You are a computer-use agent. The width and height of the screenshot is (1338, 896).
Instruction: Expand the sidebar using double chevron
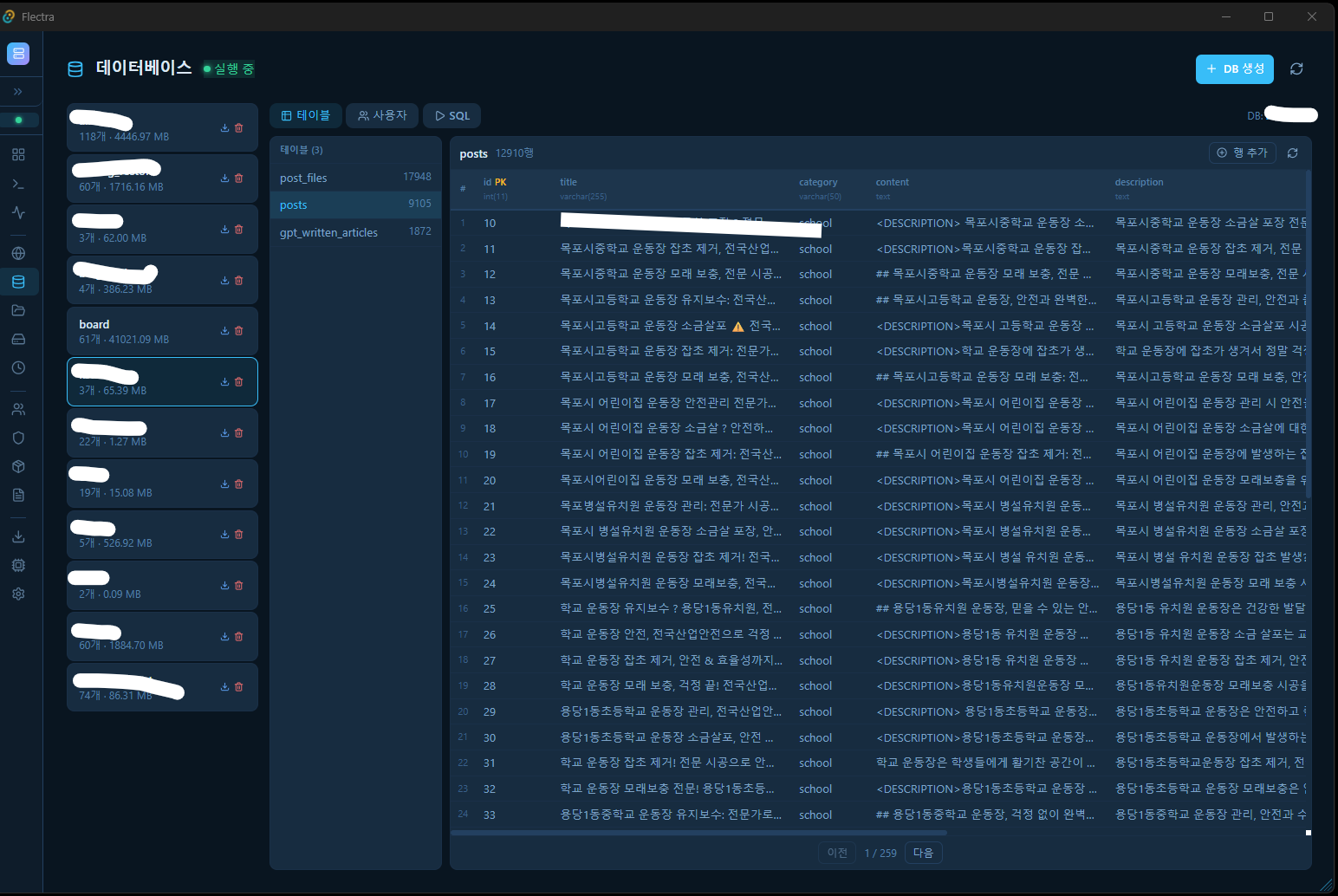pyautogui.click(x=18, y=91)
